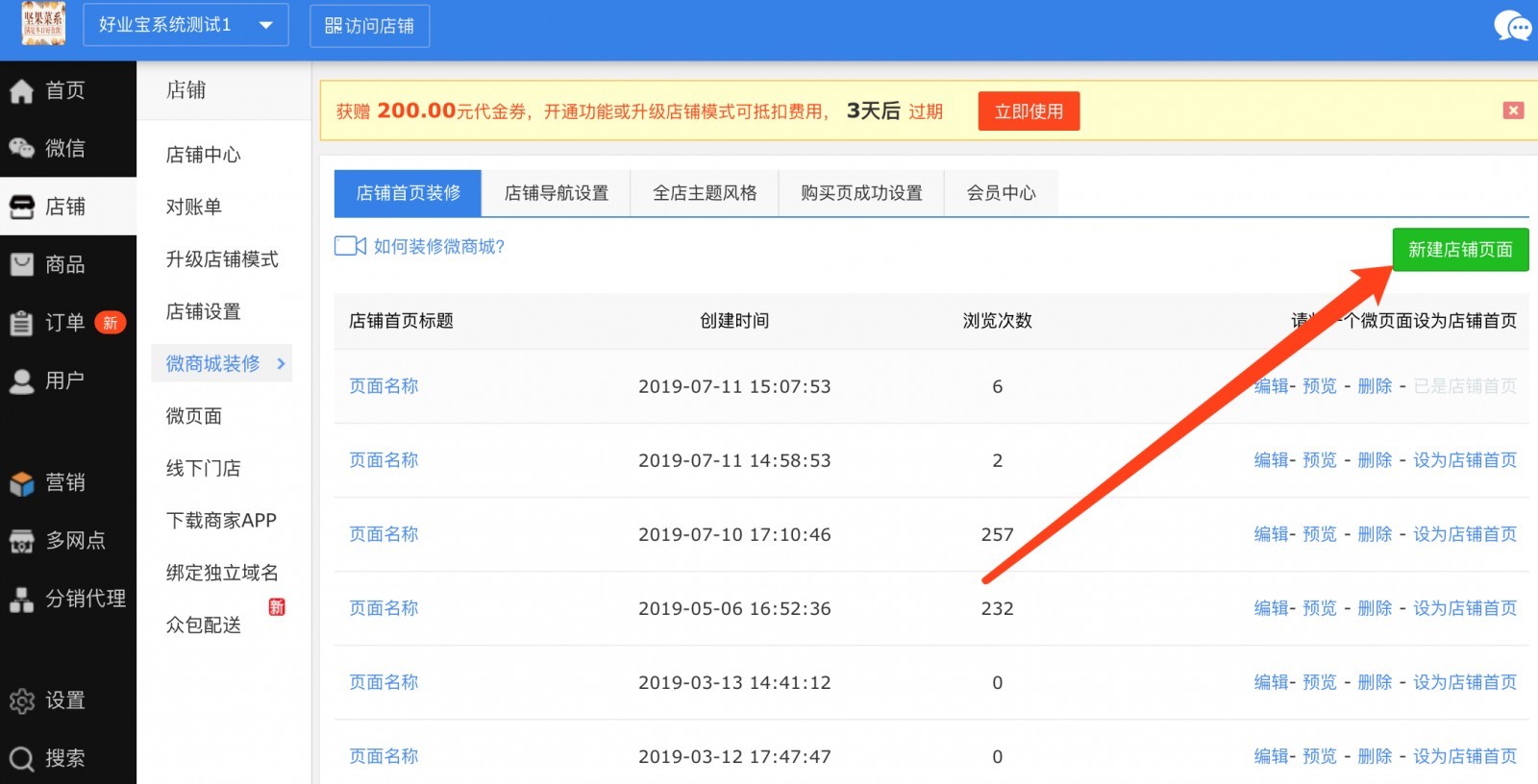
Task: Click 设为店铺首页 for 2019-03-13 page
Action: 1465,682
